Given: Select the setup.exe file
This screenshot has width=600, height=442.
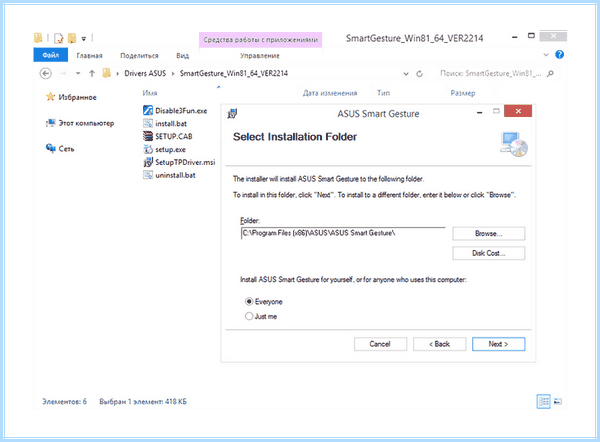Looking at the screenshot, I should 170,149.
